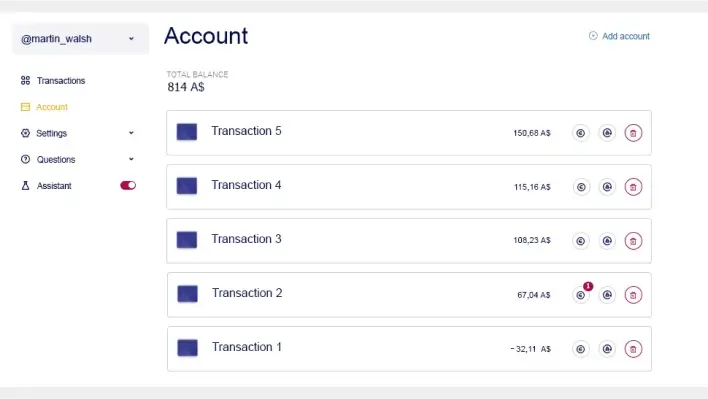The height and width of the screenshot is (399, 708).
Task: Click the second round icon on Transaction 5
Action: (607, 133)
